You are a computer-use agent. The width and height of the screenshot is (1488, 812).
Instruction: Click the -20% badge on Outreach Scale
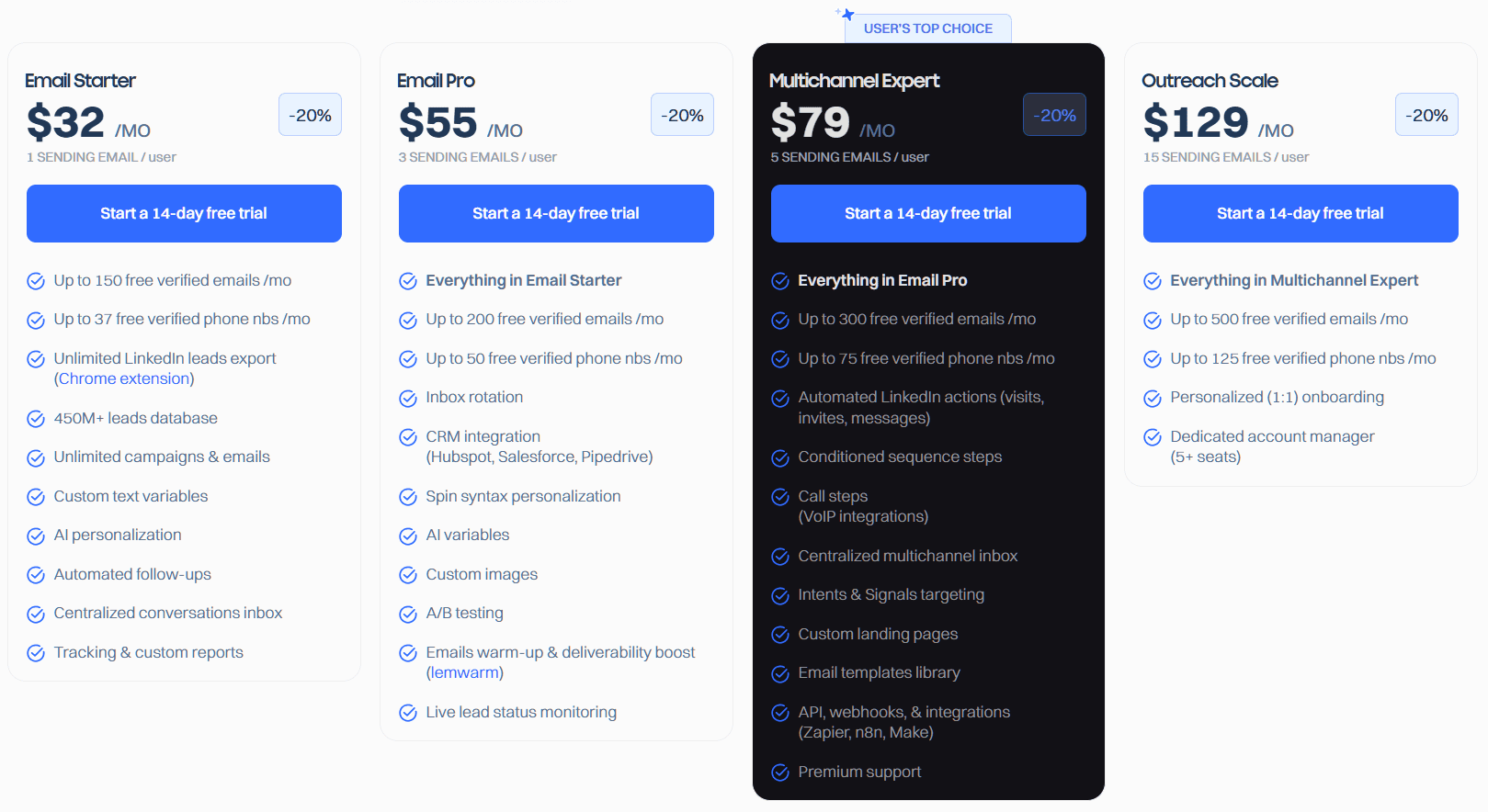click(x=1426, y=115)
